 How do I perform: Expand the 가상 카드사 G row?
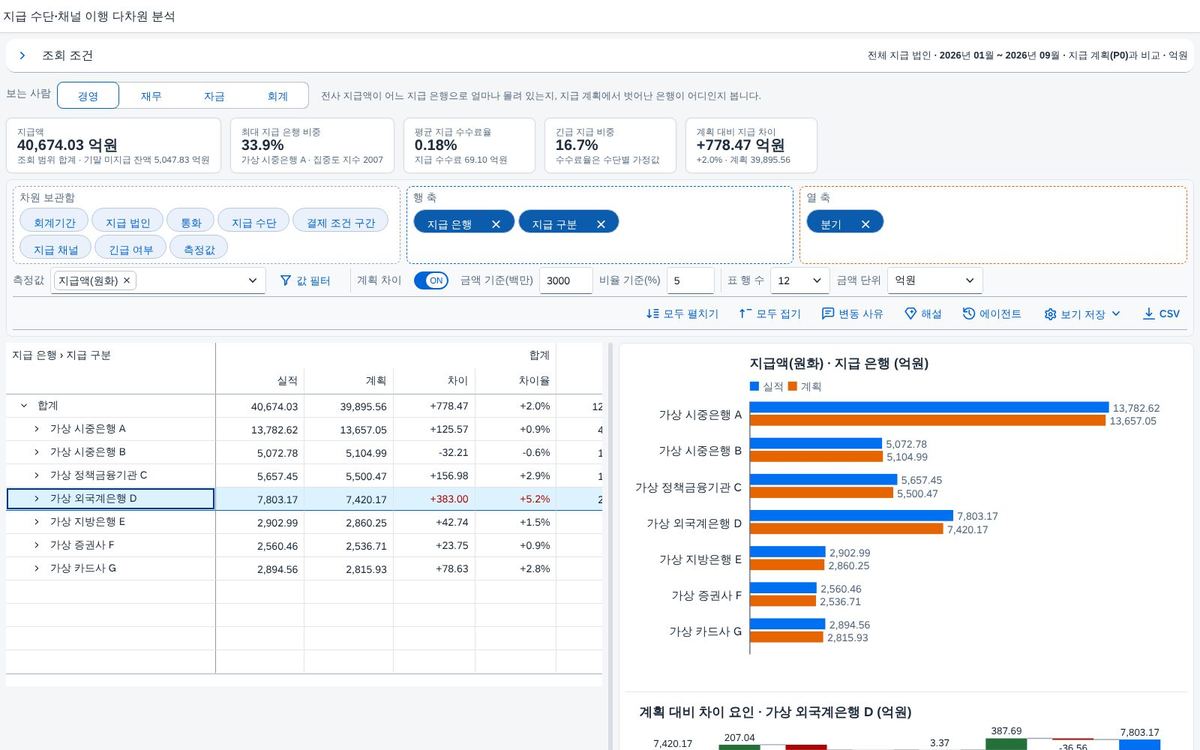(36, 568)
